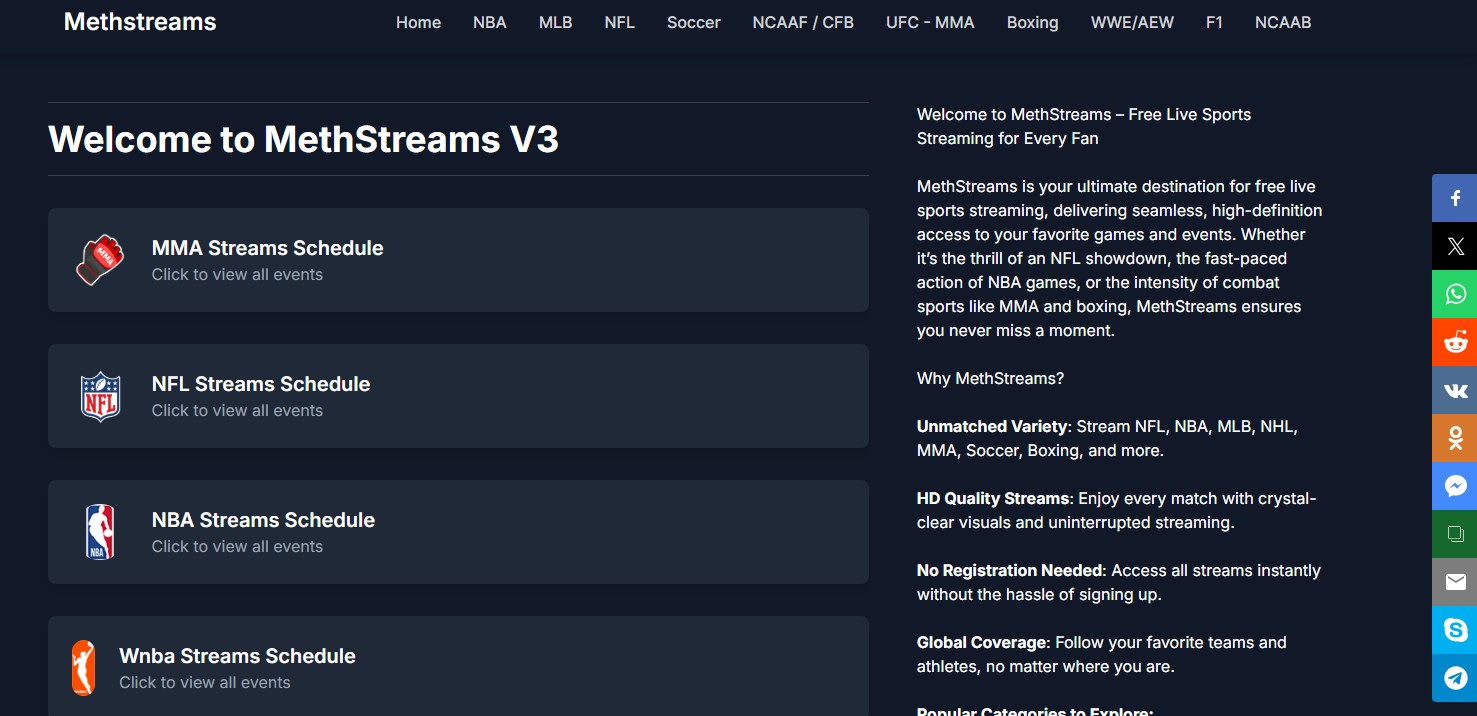Click the Methstreams site logo text
The image size is (1477, 716).
coord(140,22)
